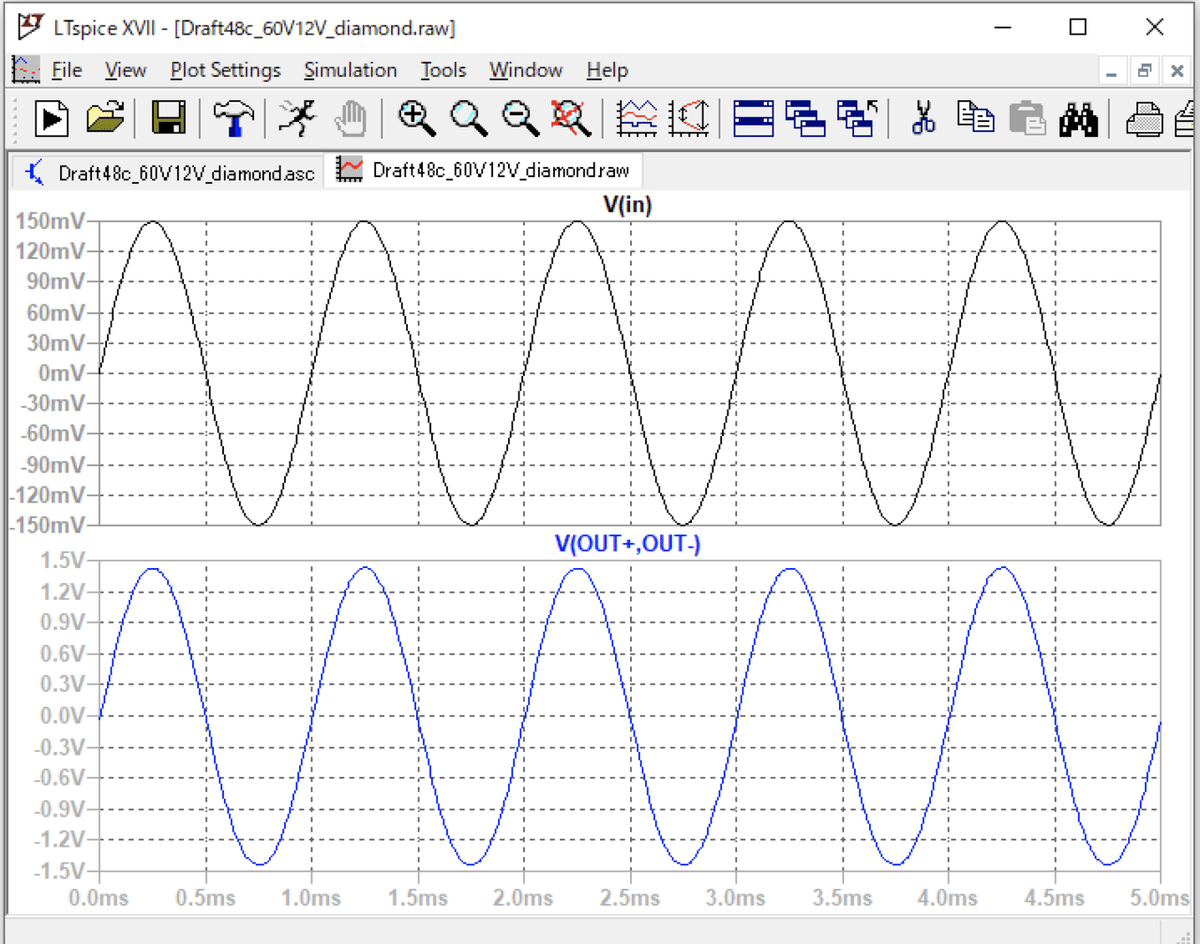1200x944 pixels.
Task: Save using the floppy disk icon
Action: (x=169, y=119)
